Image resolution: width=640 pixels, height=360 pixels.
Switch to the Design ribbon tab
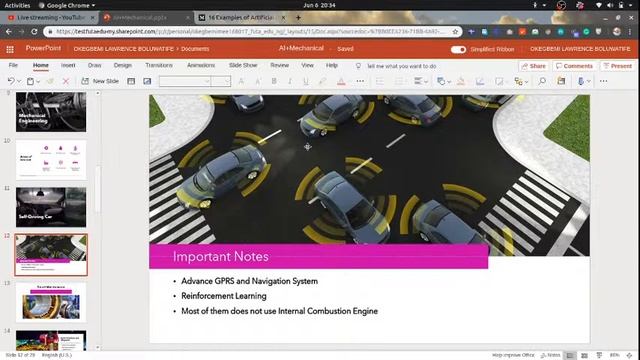click(x=122, y=65)
